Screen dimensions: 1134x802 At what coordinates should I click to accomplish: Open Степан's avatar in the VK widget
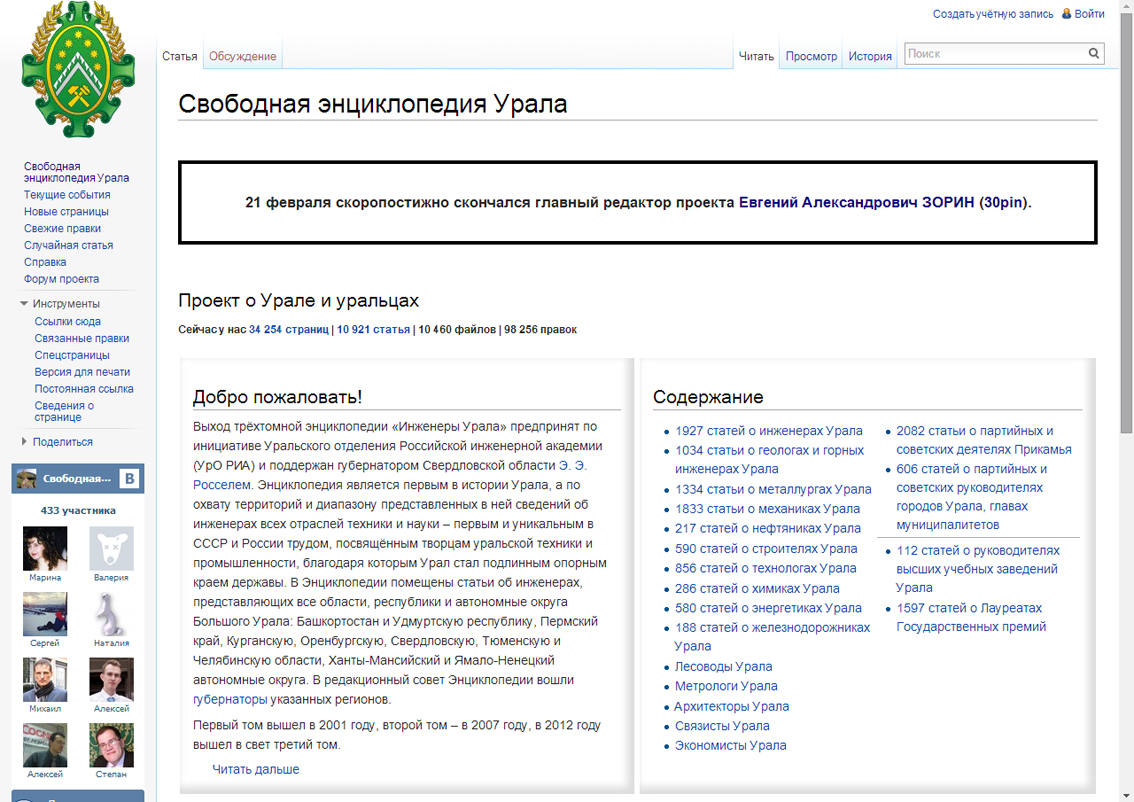pyautogui.click(x=111, y=745)
